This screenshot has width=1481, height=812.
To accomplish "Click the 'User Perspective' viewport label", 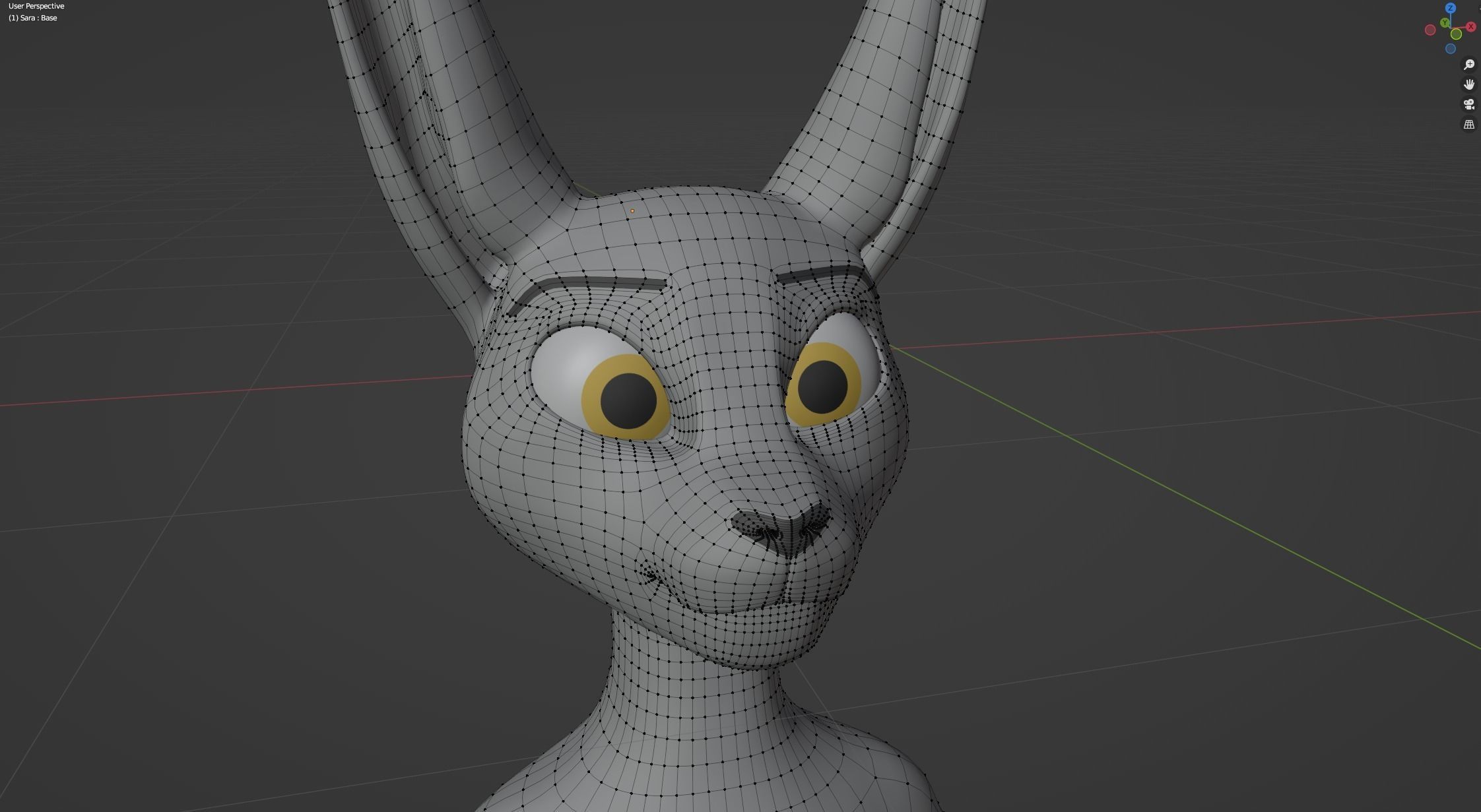I will point(36,6).
